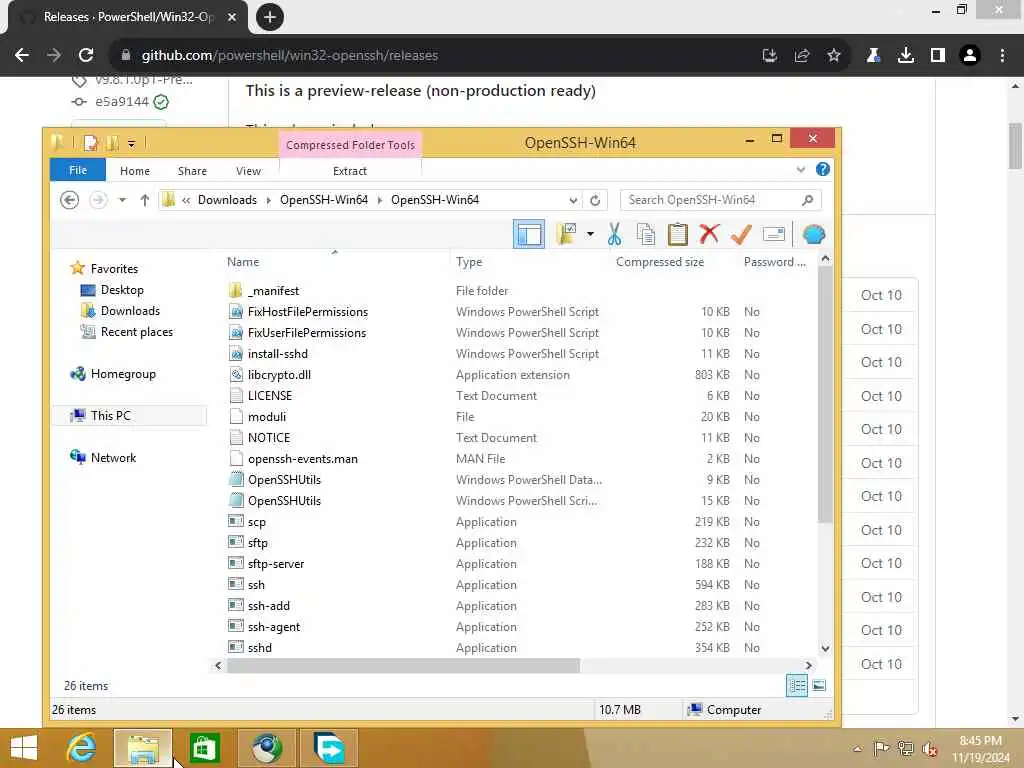Switch to Large icons view button

click(x=819, y=685)
